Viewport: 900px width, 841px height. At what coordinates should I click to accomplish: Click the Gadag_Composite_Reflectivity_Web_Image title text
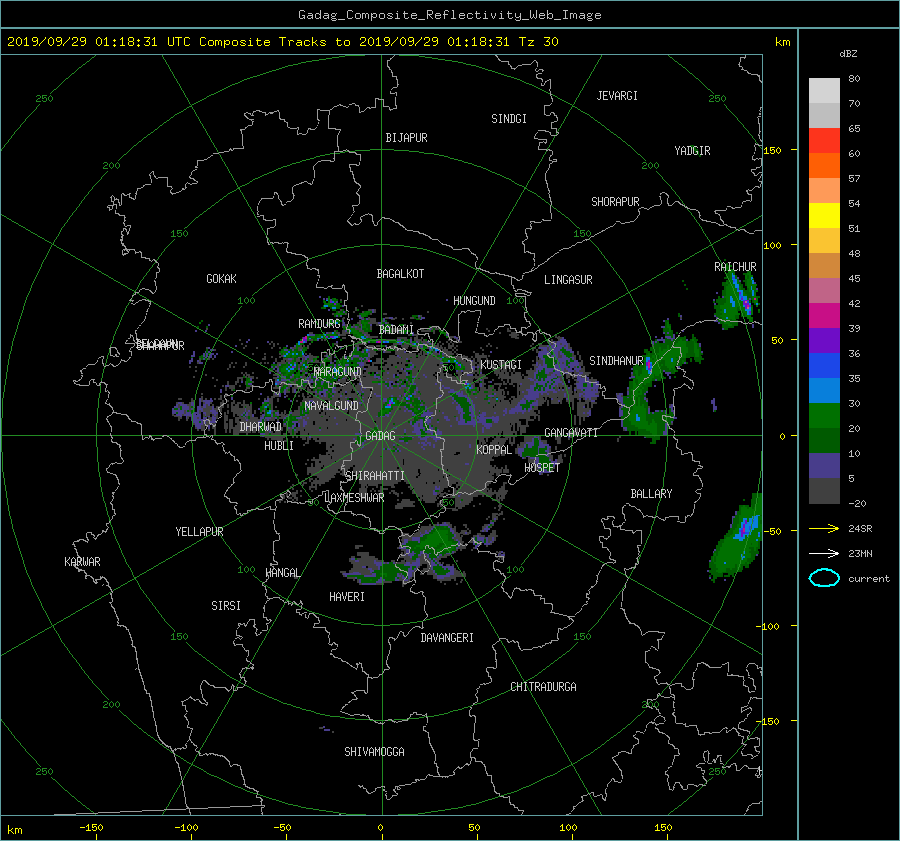pyautogui.click(x=449, y=15)
